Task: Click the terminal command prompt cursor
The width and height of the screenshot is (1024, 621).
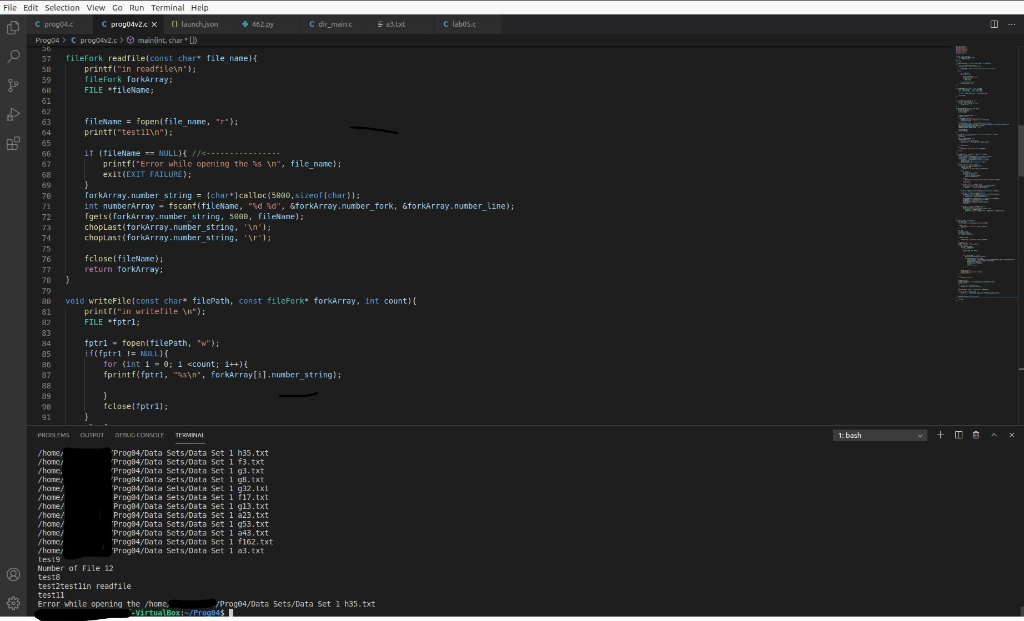Action: [231, 613]
